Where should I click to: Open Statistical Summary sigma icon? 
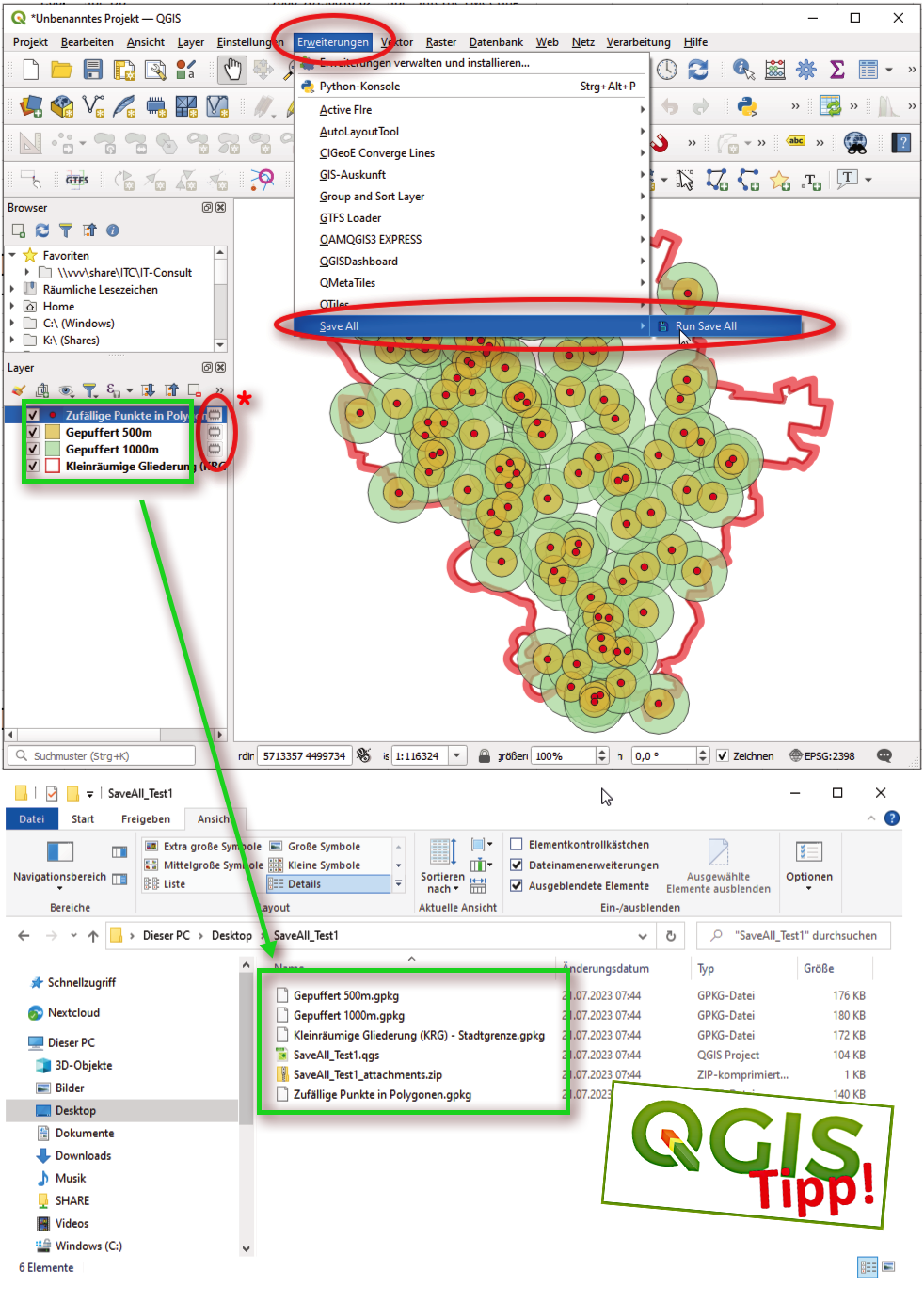coord(837,70)
